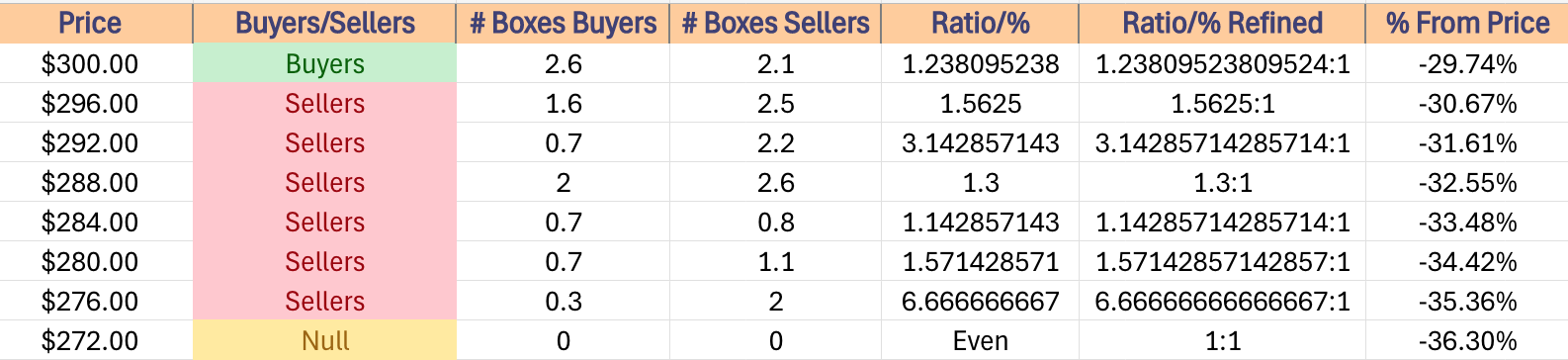Click the Ratio/% Refined header
This screenshot has width=1568, height=360.
point(1222,22)
